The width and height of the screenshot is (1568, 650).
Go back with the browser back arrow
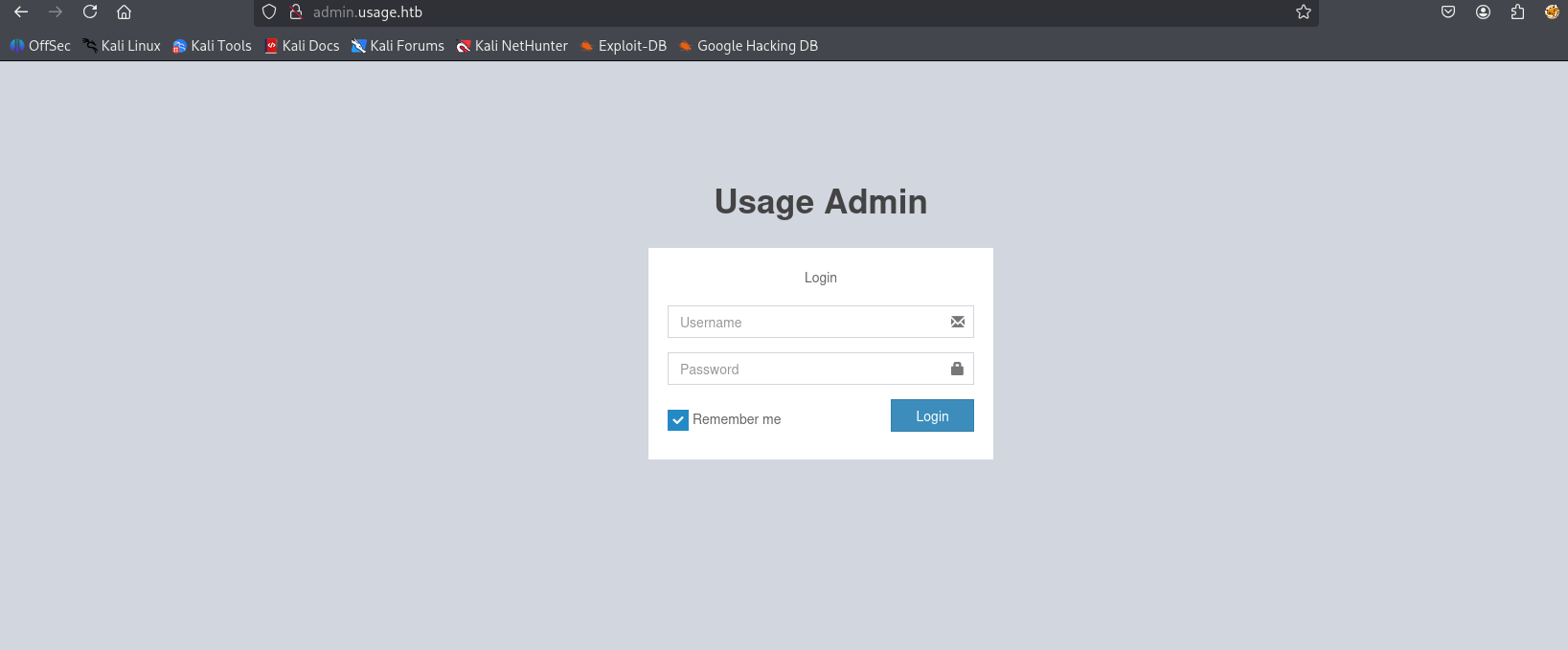point(21,12)
